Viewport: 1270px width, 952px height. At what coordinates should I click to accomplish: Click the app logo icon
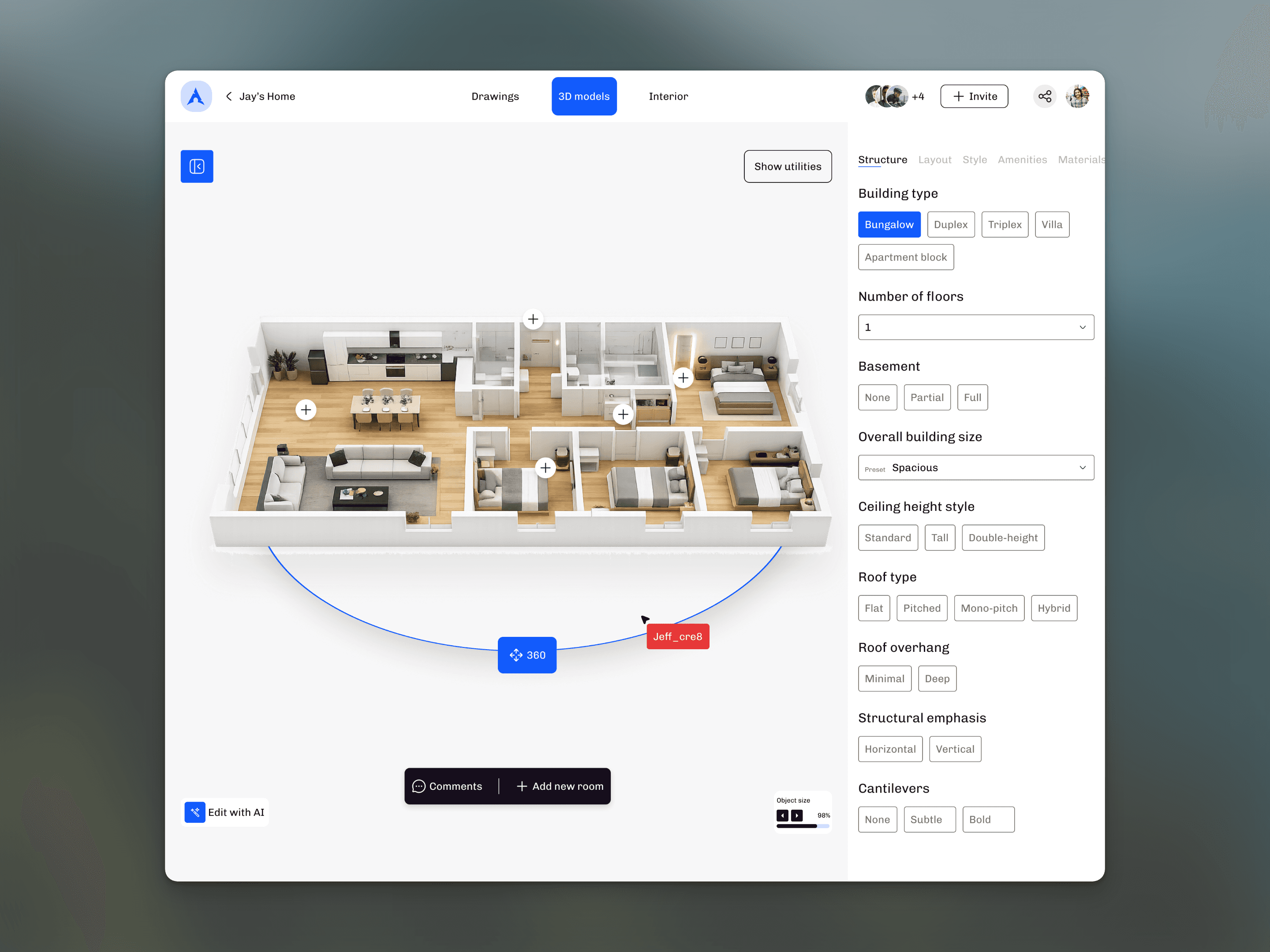(x=196, y=97)
